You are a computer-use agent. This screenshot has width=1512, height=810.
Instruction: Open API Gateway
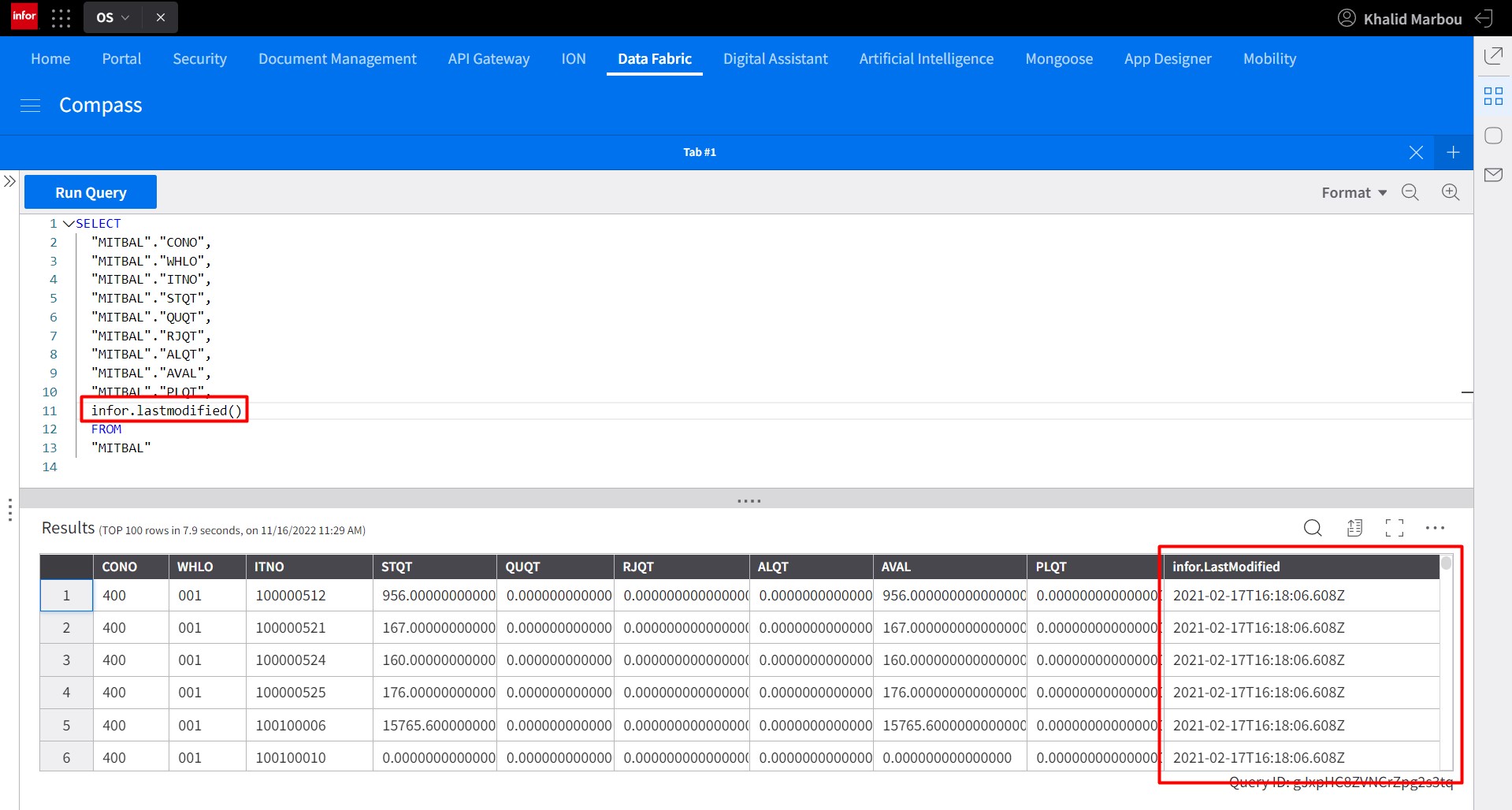(489, 58)
